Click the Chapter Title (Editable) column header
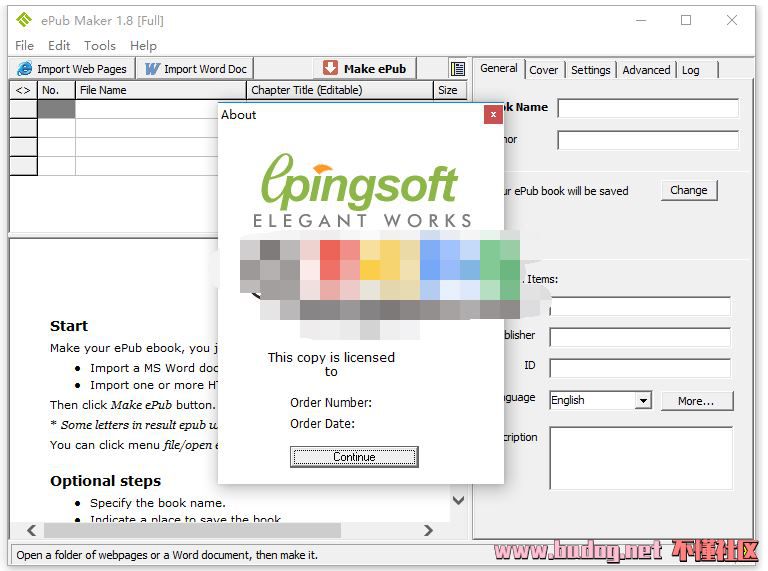The height and width of the screenshot is (571, 768). [x=340, y=90]
